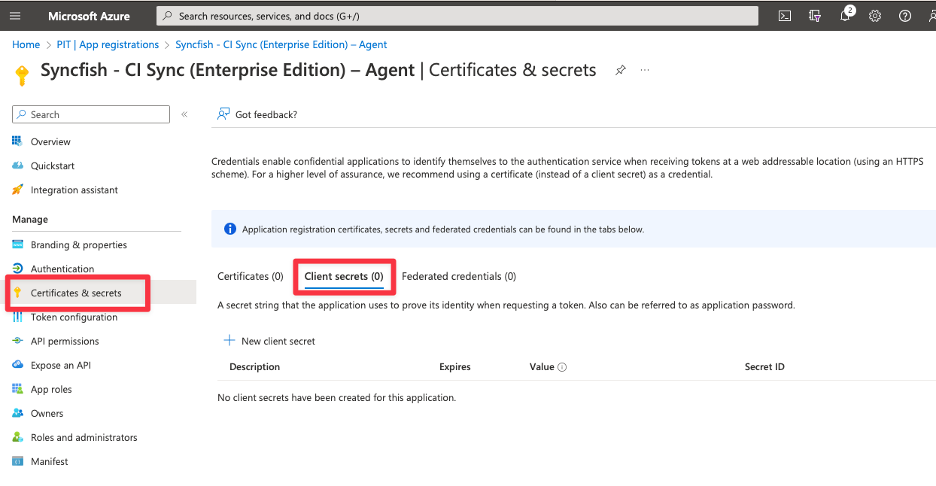Go to Home breadcrumb
The height and width of the screenshot is (486, 936).
(26, 45)
